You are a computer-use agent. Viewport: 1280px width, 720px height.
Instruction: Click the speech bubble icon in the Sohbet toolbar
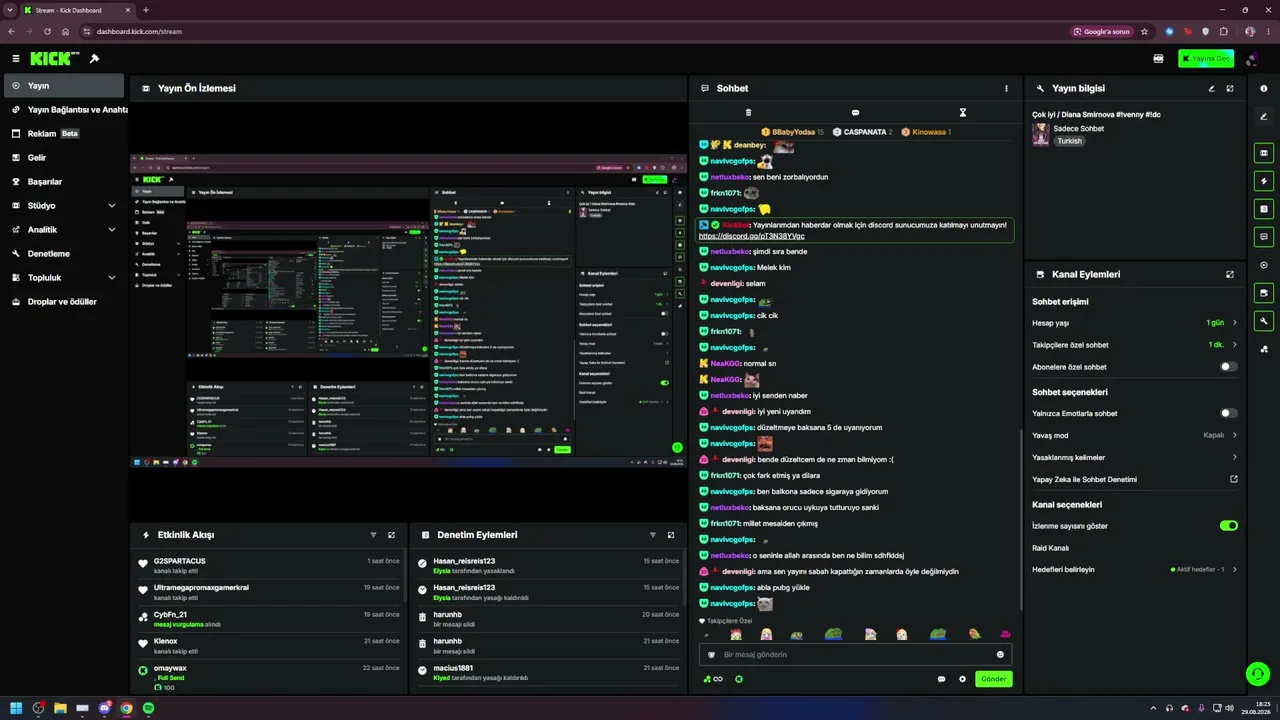(855, 113)
